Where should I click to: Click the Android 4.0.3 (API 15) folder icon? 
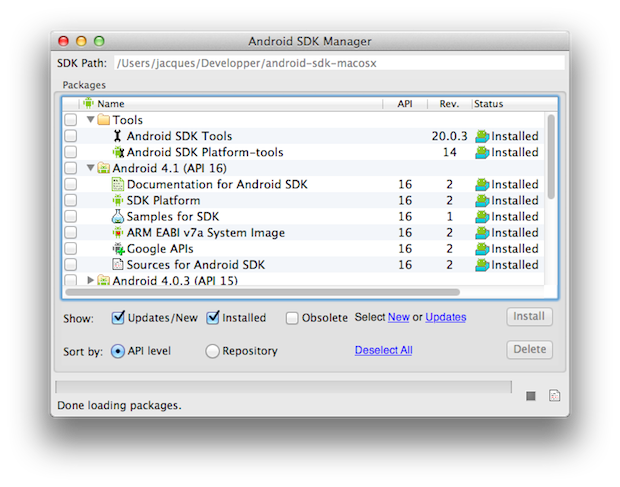[x=103, y=280]
